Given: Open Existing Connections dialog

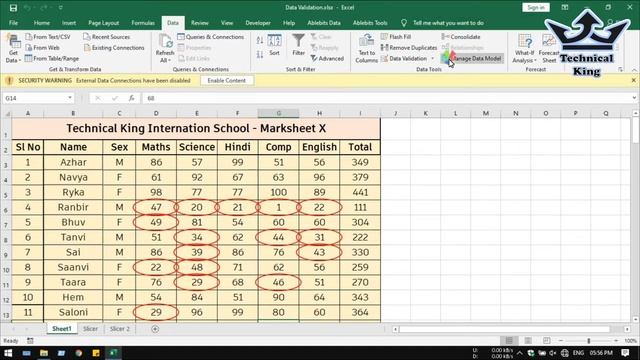Looking at the screenshot, I should click(114, 48).
